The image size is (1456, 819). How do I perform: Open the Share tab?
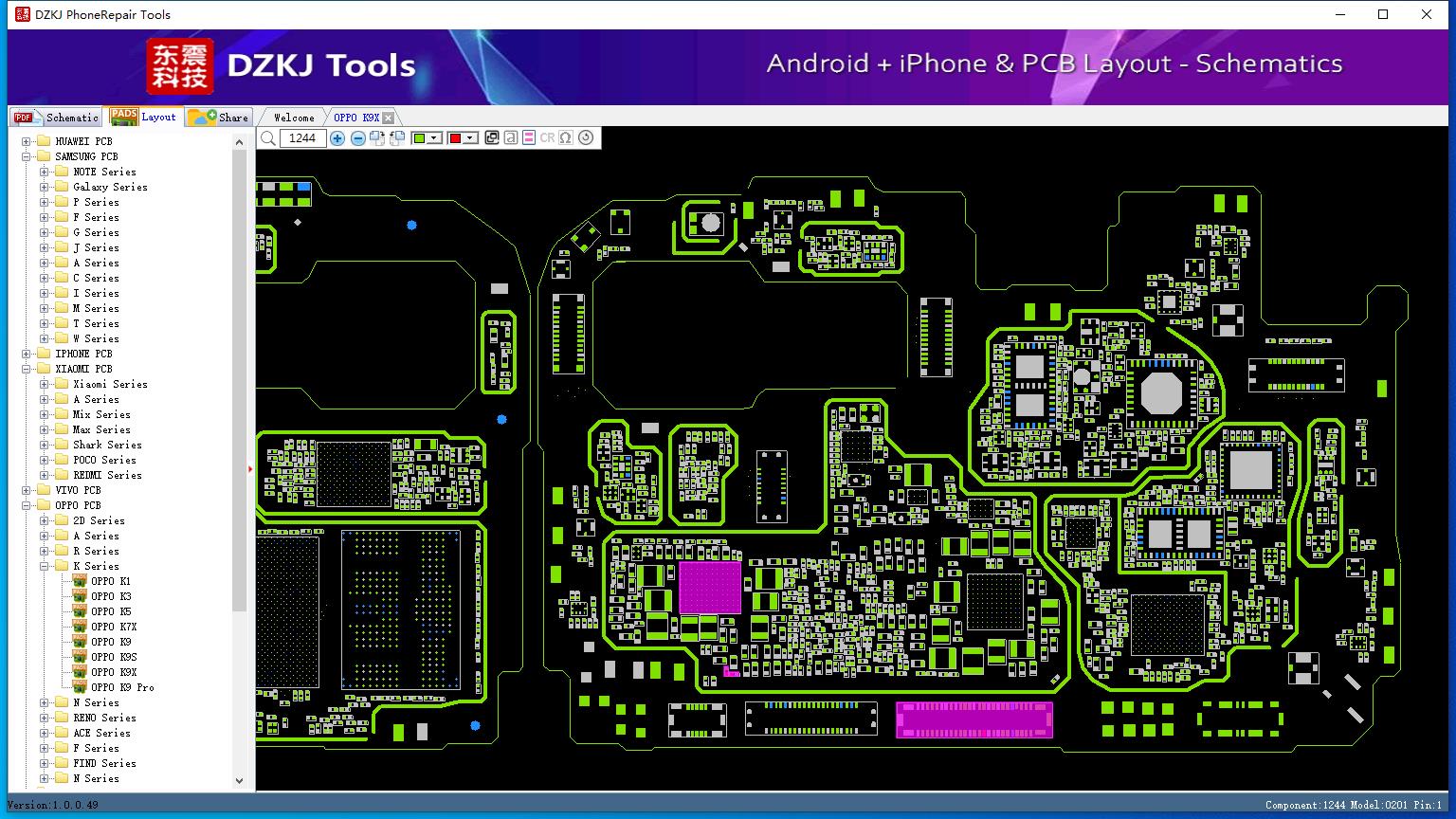[x=219, y=118]
